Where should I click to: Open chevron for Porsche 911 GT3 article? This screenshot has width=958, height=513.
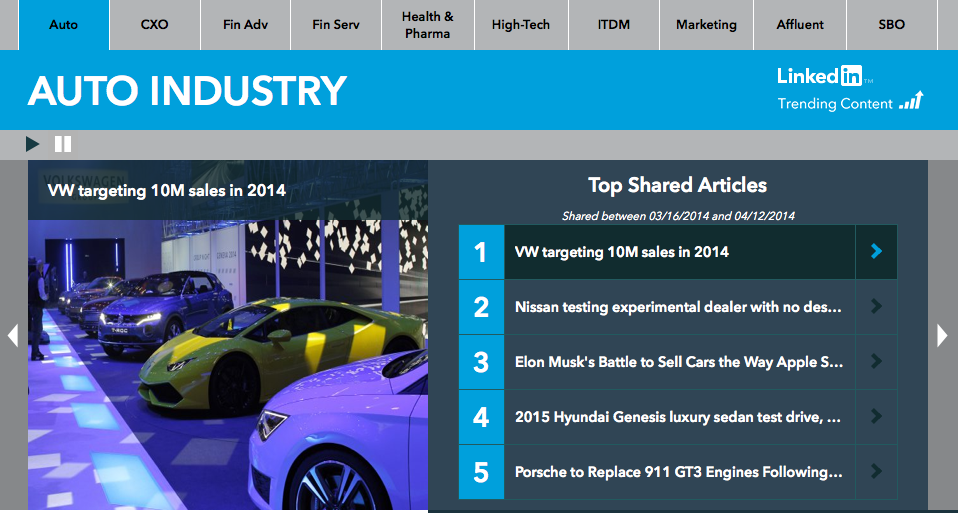pyautogui.click(x=876, y=471)
